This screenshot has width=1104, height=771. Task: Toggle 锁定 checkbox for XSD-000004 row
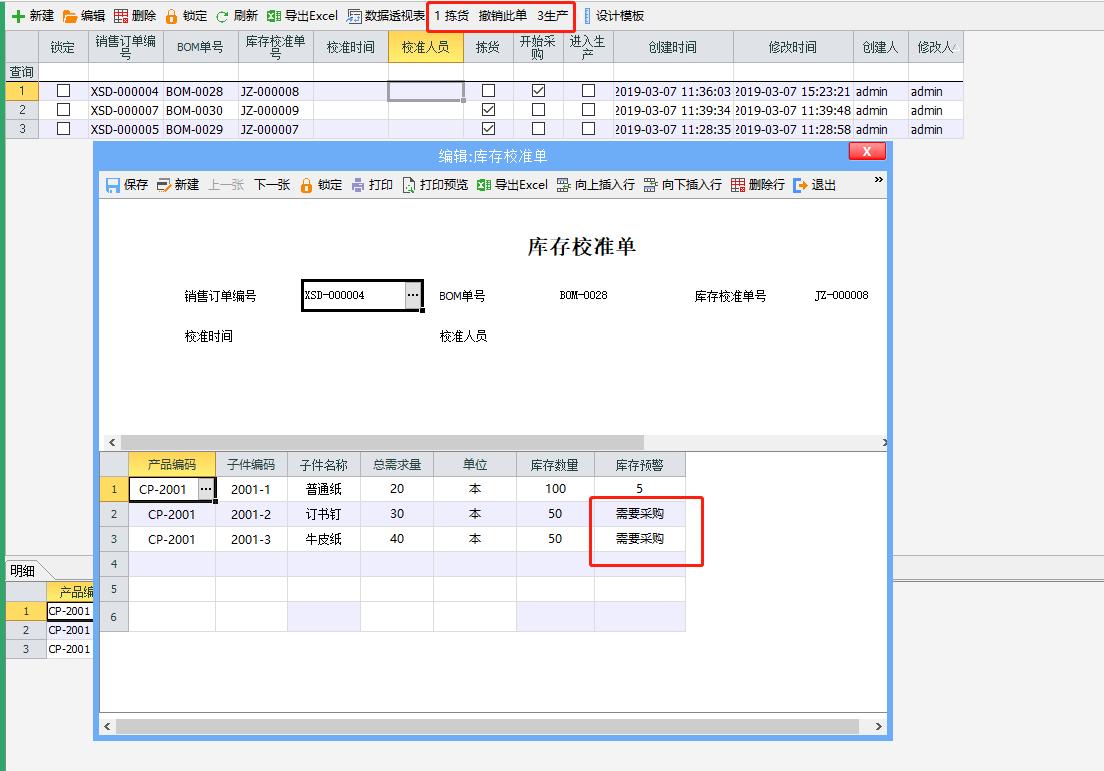pos(63,91)
